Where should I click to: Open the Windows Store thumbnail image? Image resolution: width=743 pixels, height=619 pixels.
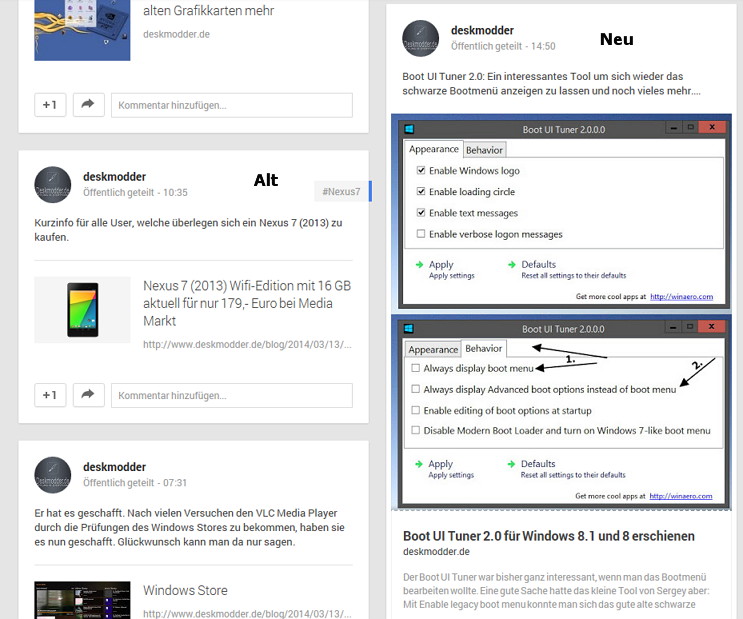click(82, 600)
